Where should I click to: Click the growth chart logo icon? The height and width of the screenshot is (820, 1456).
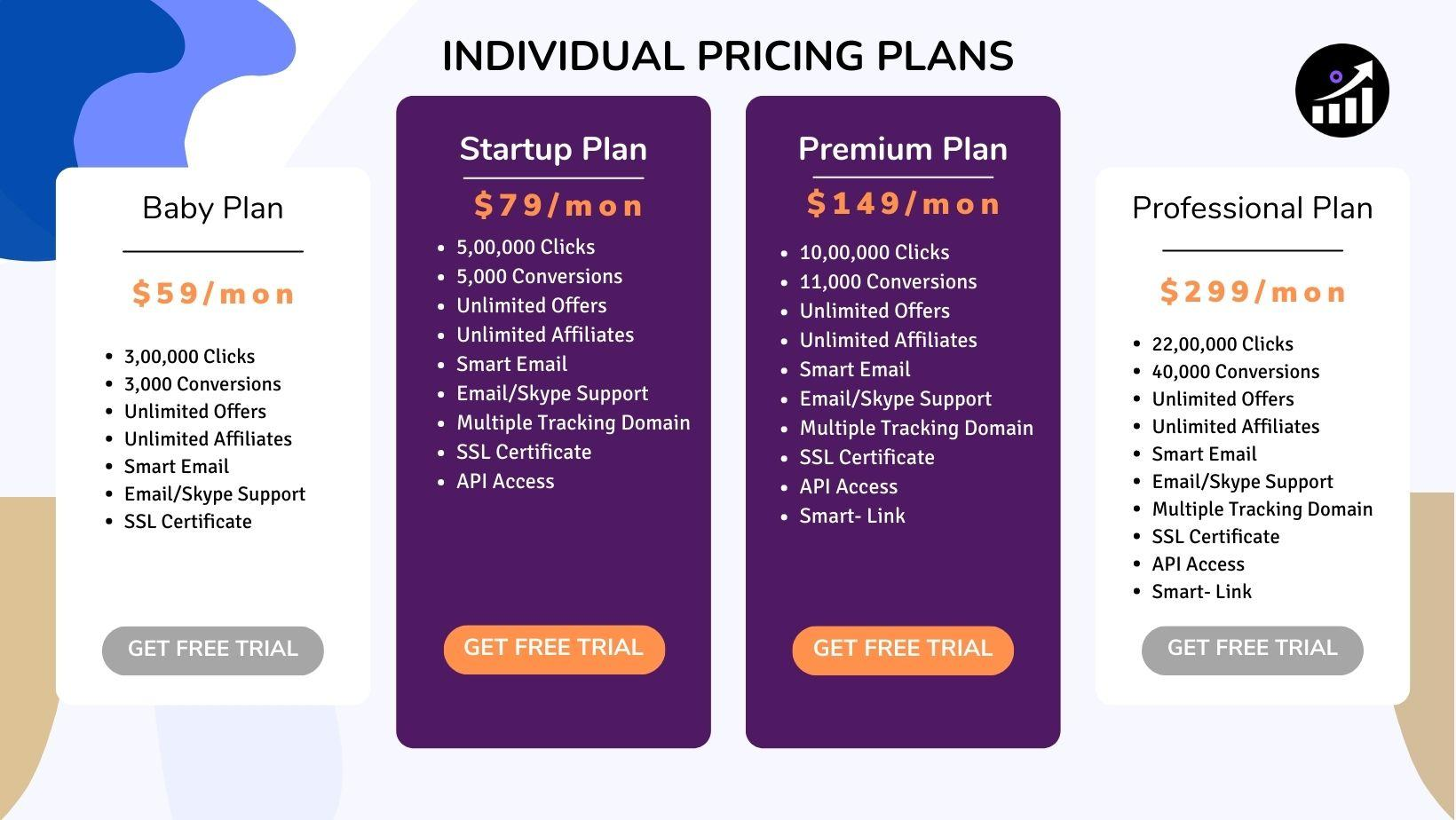1341,91
